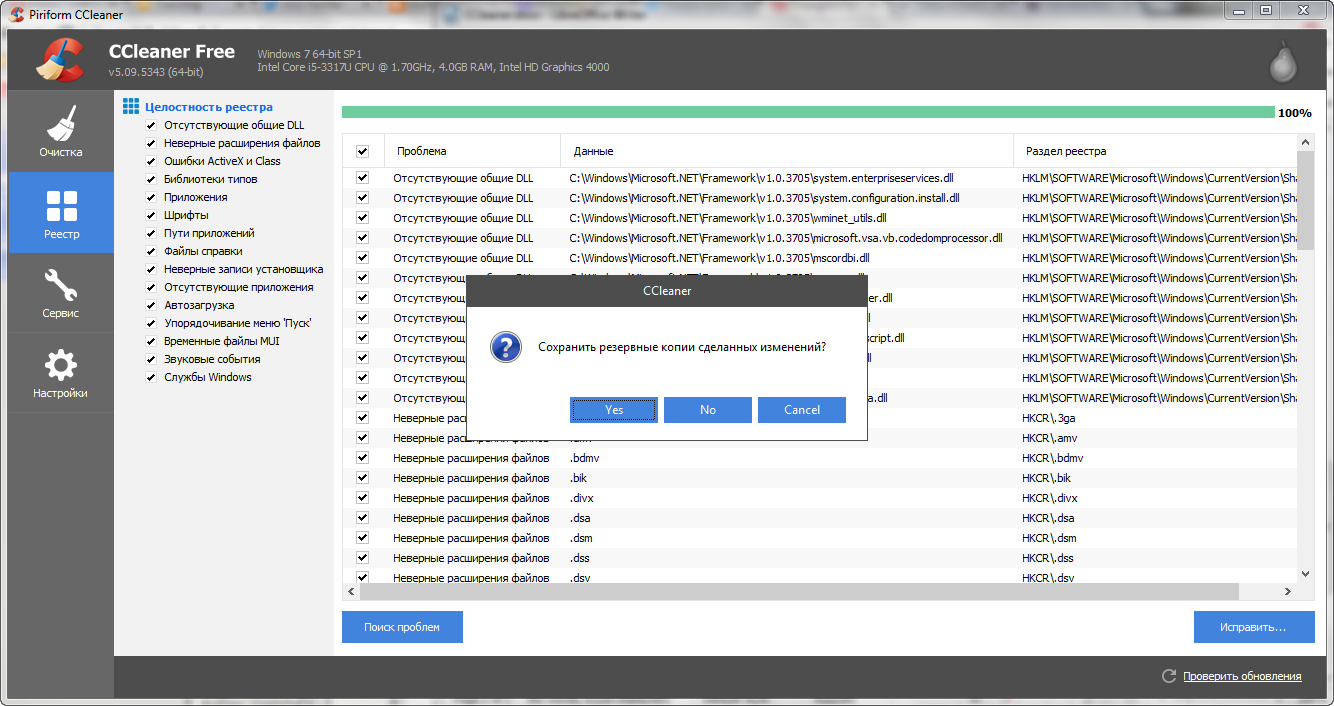Click the horizontal scrollbar left arrow
The width and height of the screenshot is (1334, 706).
coord(350,591)
